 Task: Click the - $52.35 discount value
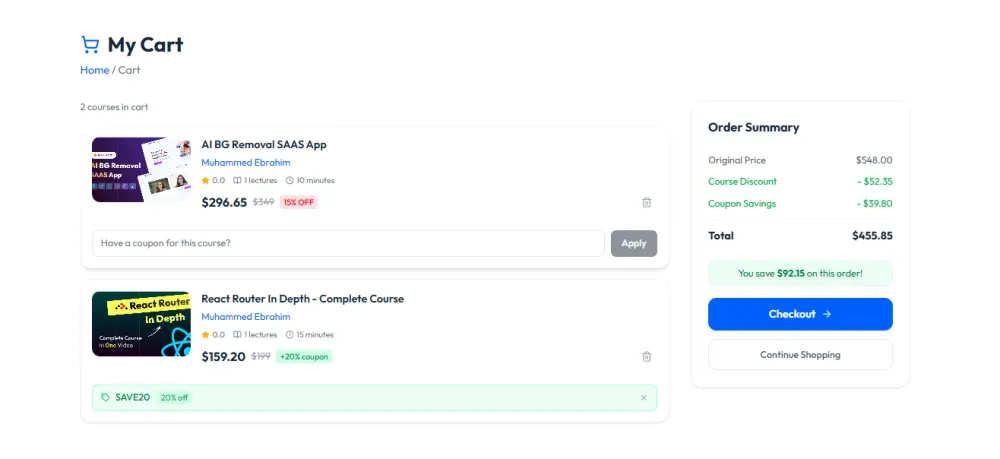click(x=874, y=182)
